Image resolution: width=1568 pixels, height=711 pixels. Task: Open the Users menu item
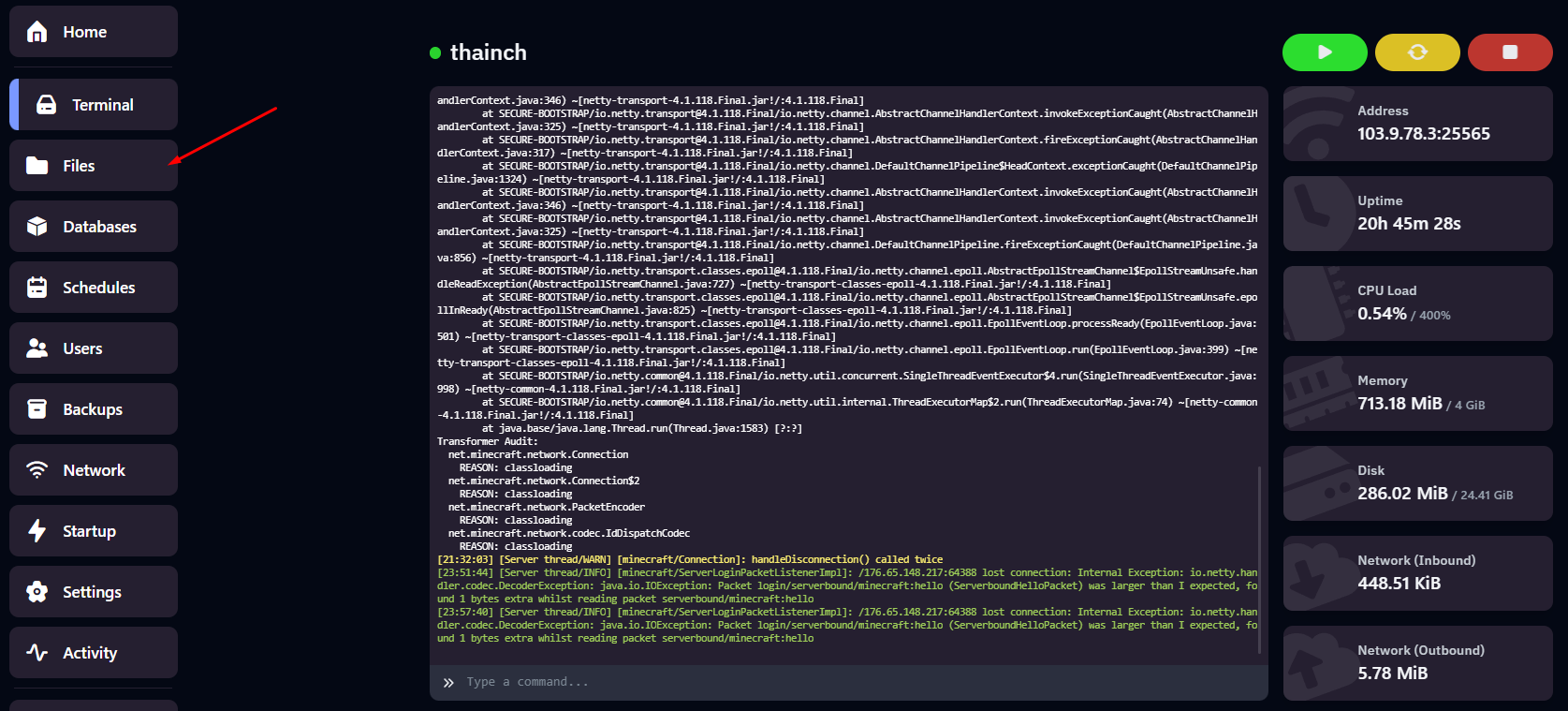click(82, 348)
